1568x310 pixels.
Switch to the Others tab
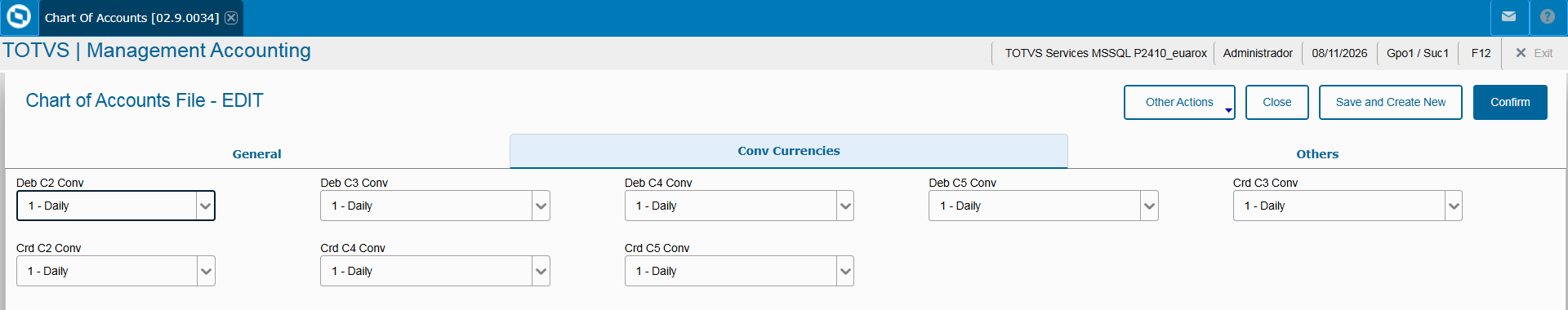pos(1317,153)
